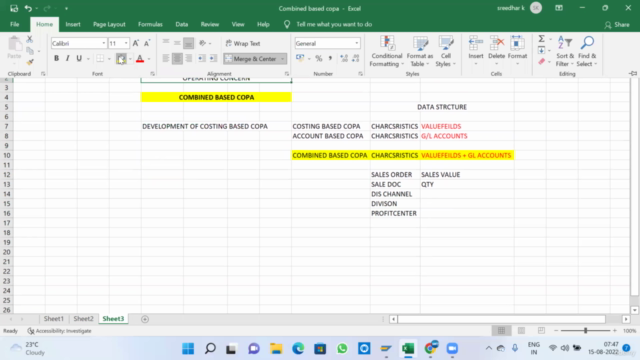
Task: Click Merge & Center button
Action: (x=251, y=59)
